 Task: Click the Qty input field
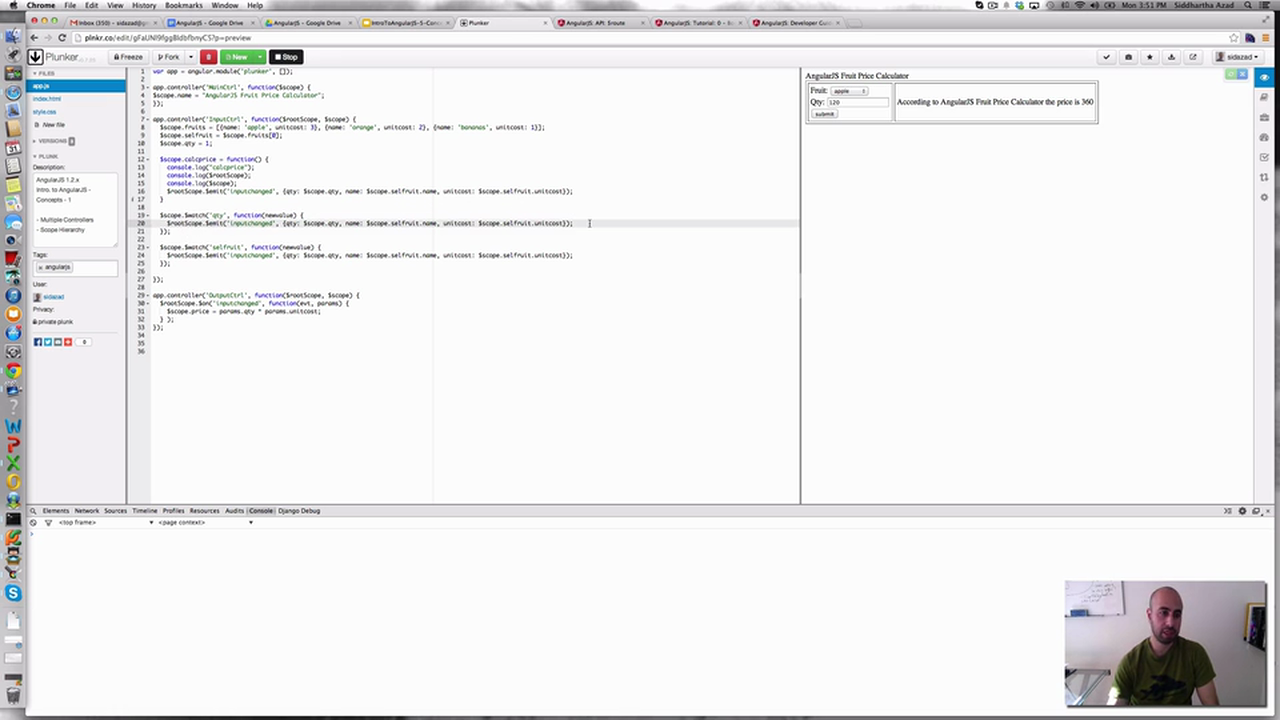tap(857, 102)
